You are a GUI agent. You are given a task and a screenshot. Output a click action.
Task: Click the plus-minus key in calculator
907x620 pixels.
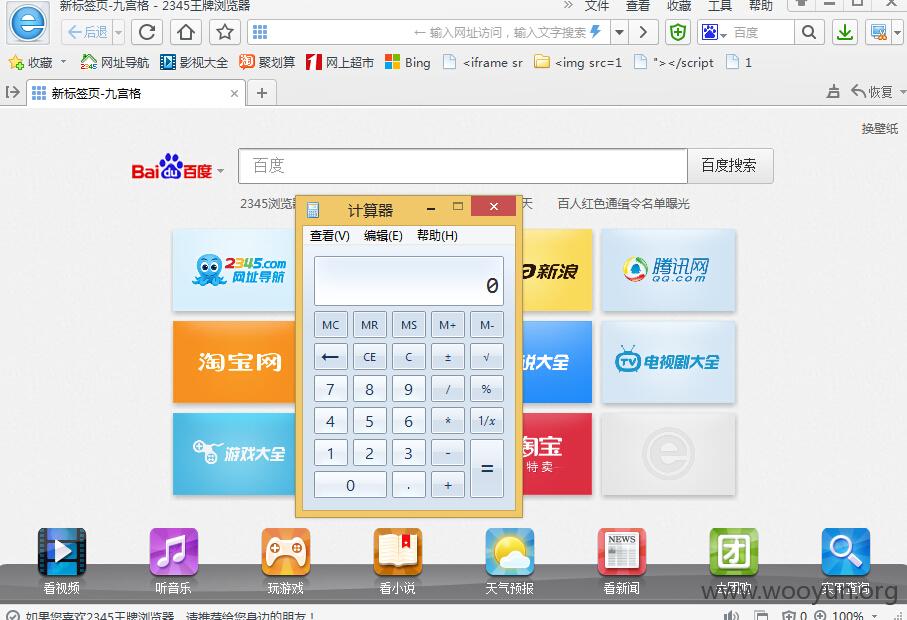447,357
